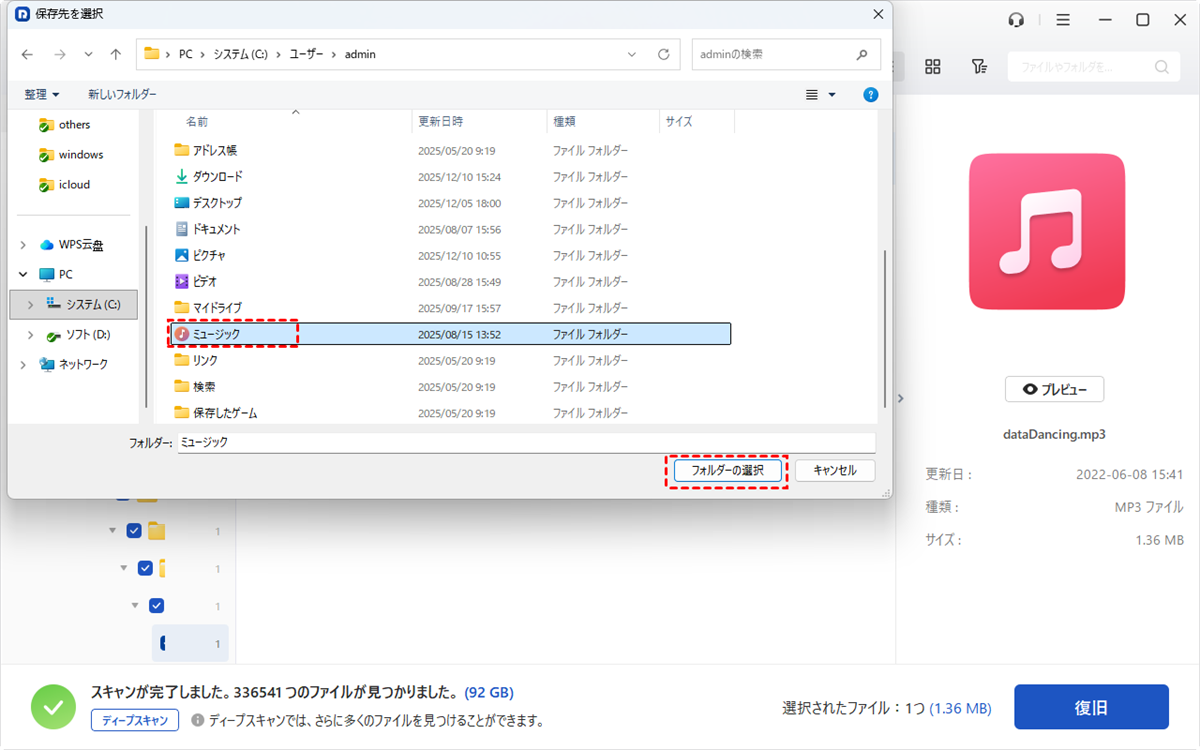Open the filter funnel icon

[x=979, y=66]
